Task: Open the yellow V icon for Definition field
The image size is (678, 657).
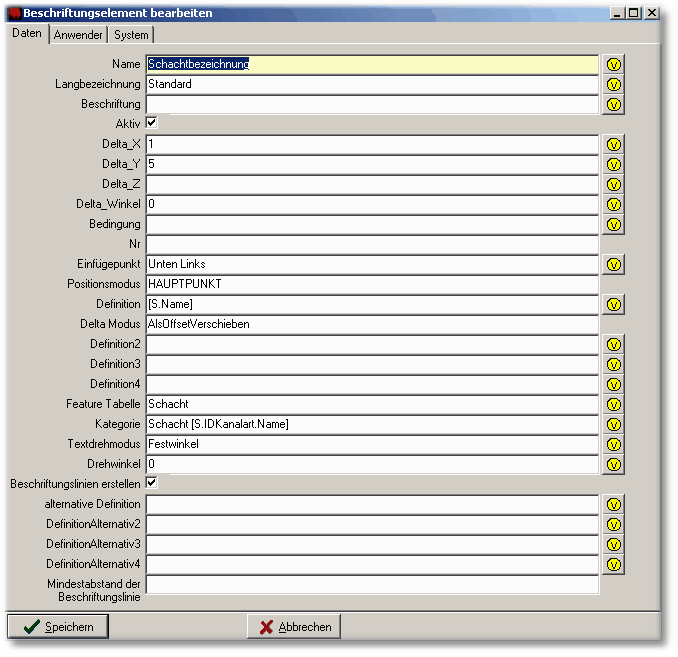Action: (x=614, y=304)
